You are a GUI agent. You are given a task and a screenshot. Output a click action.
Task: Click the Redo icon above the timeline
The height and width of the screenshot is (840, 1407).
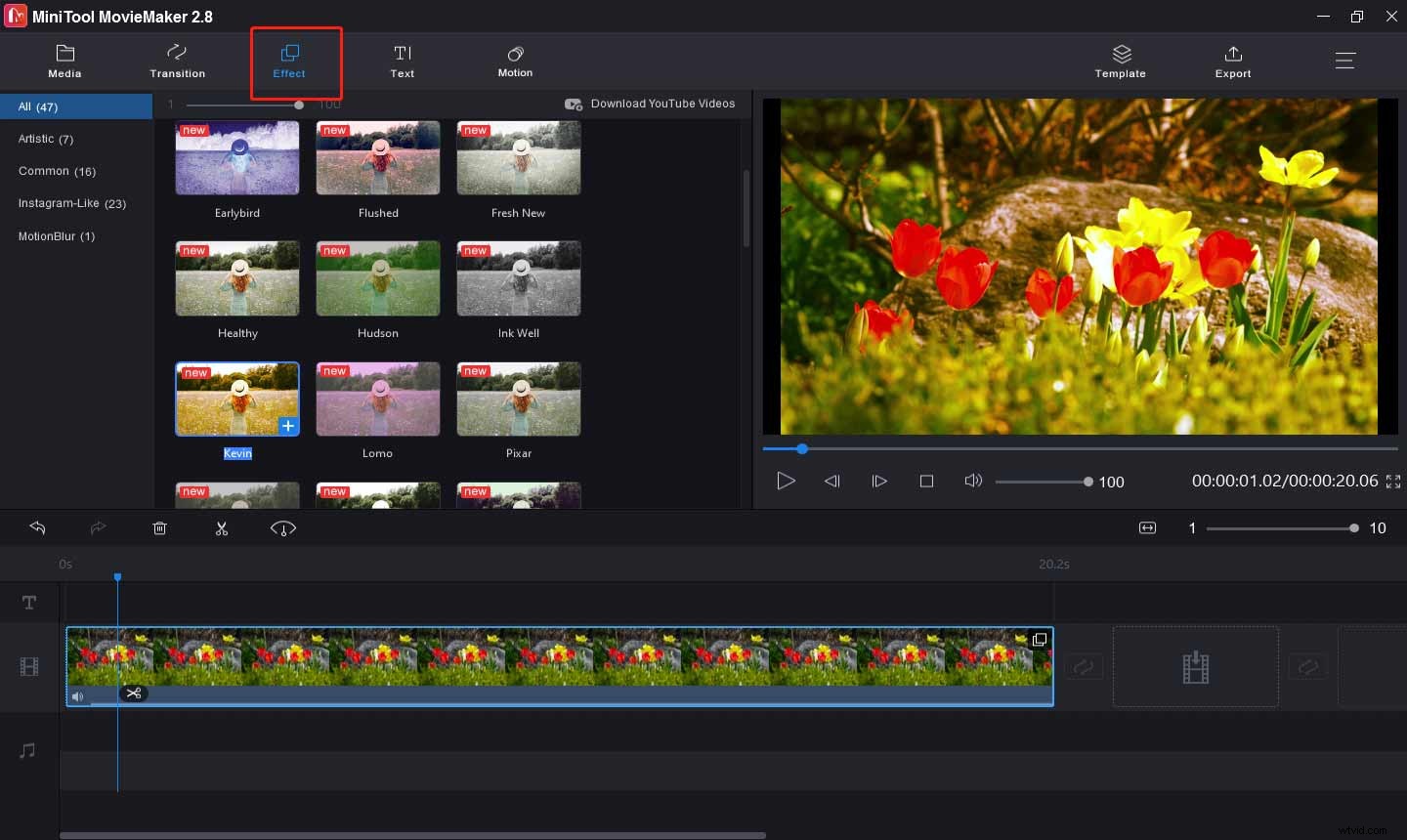pos(98,527)
